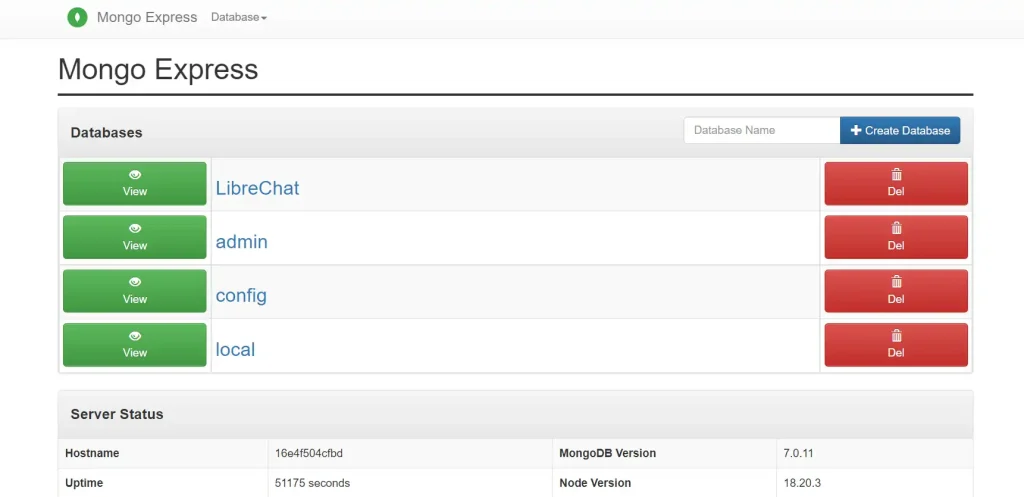The height and width of the screenshot is (497, 1024).
Task: Click trash icon to delete admin database
Action: [896, 229]
